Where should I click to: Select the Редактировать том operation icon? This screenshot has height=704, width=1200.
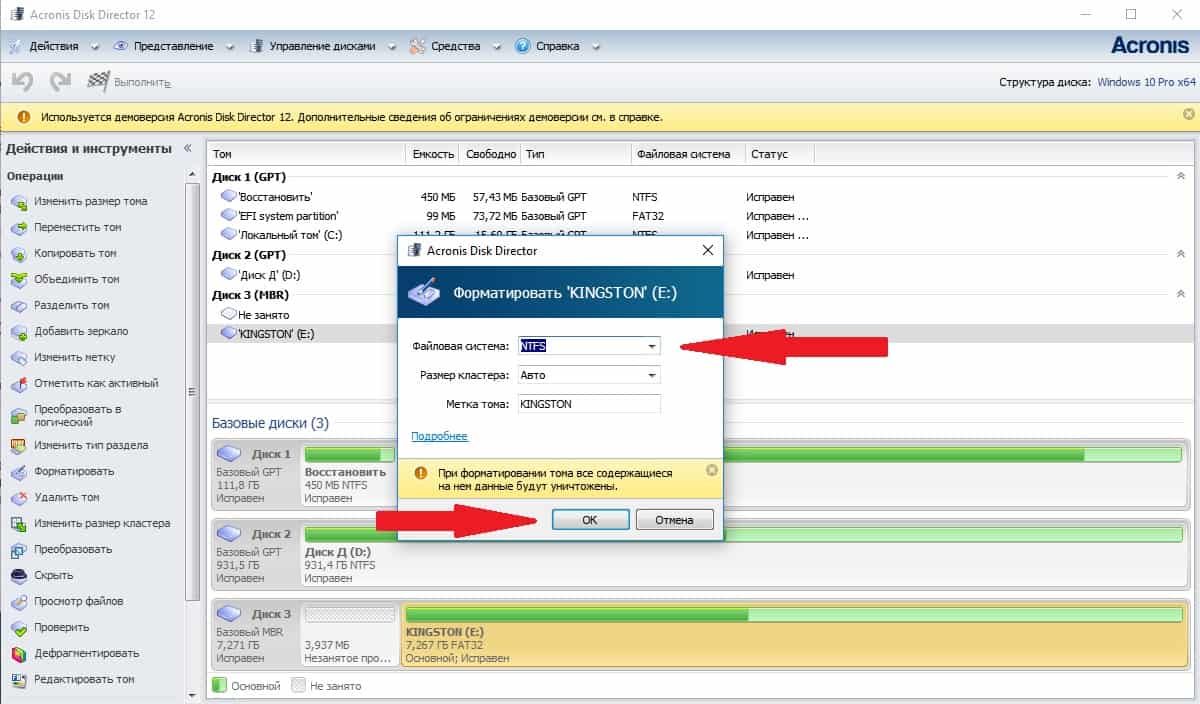(18, 680)
